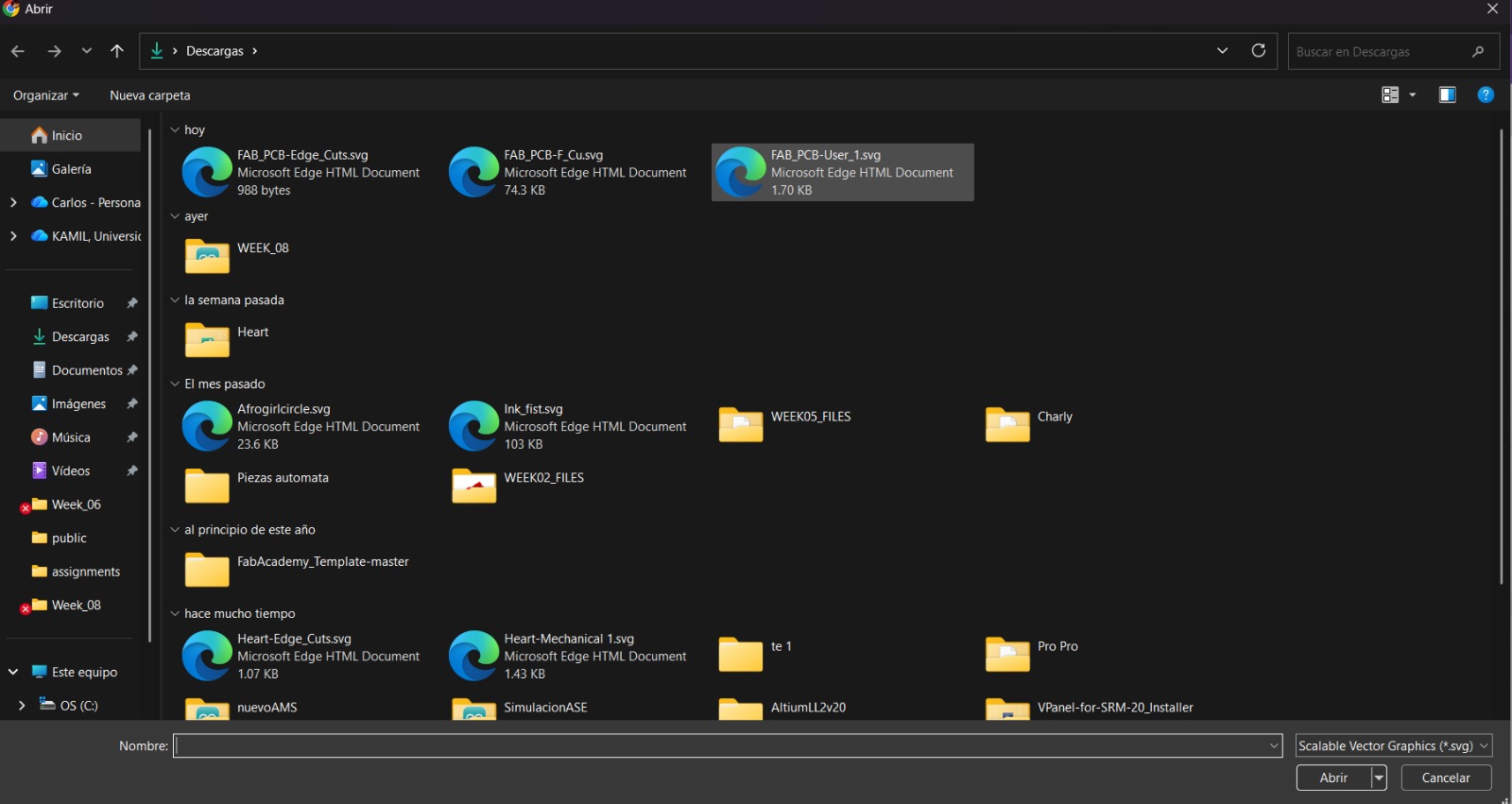The image size is (1512, 804).
Task: Select the WEEK_08 folder icon
Action: click(x=207, y=255)
